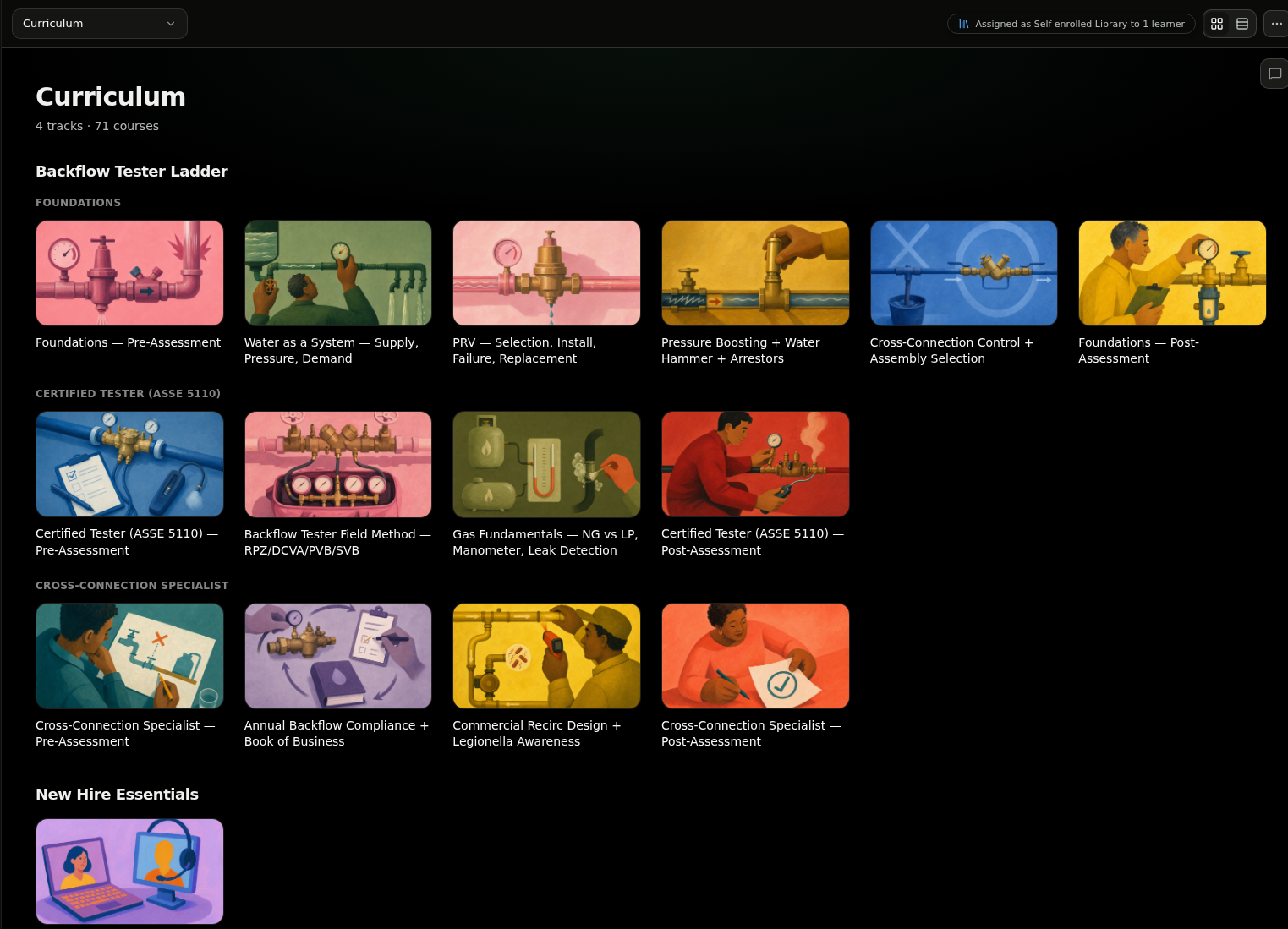Open Pressure Boosting + Water Hammer thumbnail

pos(755,273)
